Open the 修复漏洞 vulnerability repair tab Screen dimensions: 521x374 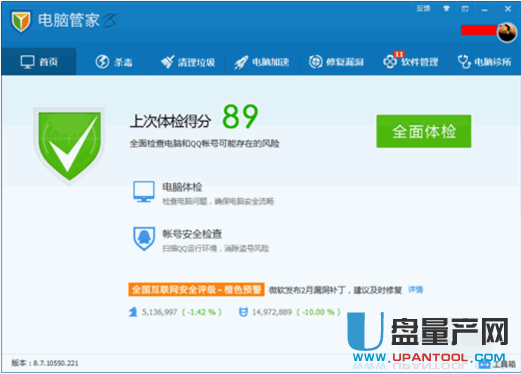click(x=336, y=62)
